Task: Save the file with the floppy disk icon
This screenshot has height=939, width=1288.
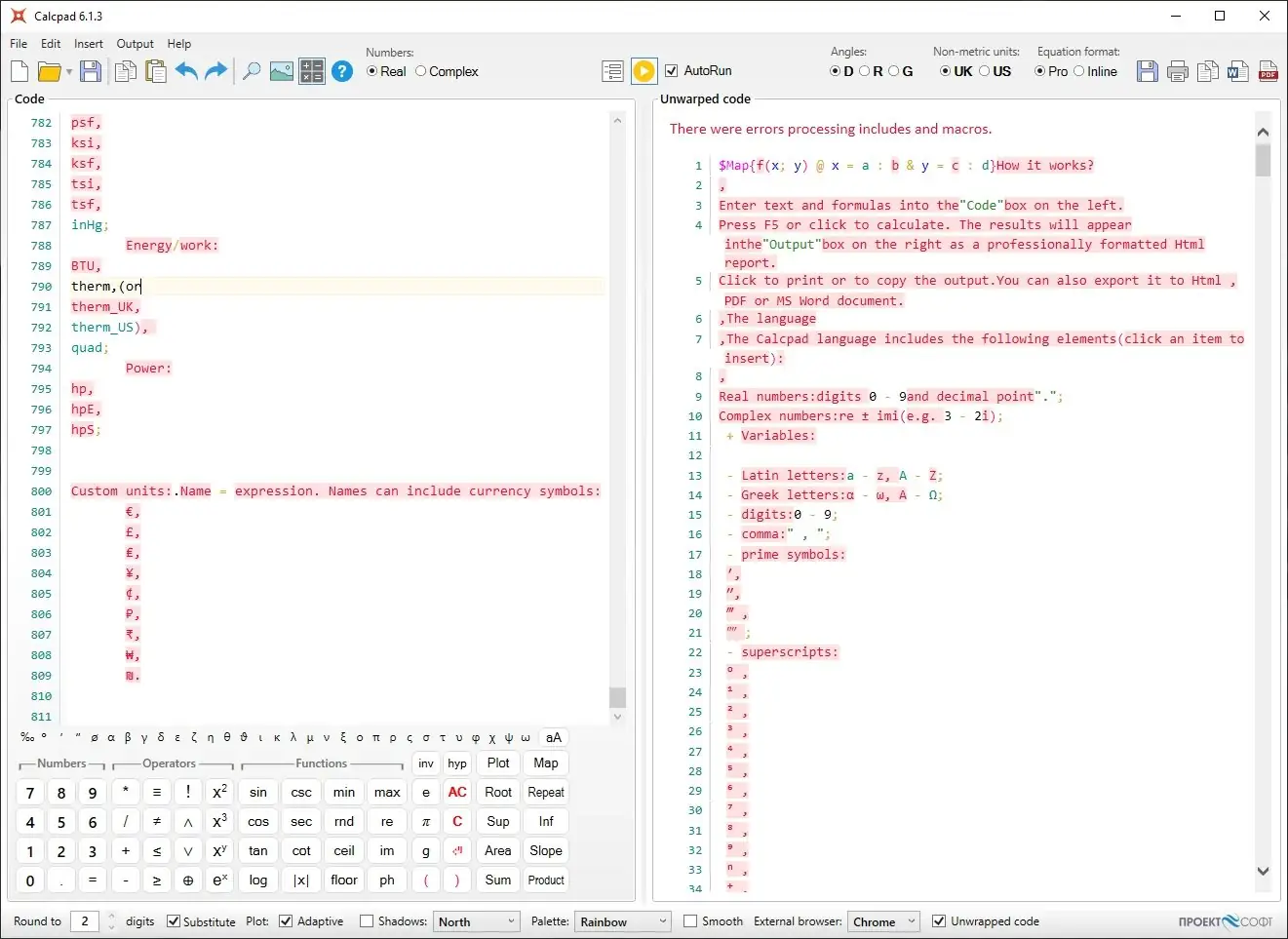Action: (91, 71)
